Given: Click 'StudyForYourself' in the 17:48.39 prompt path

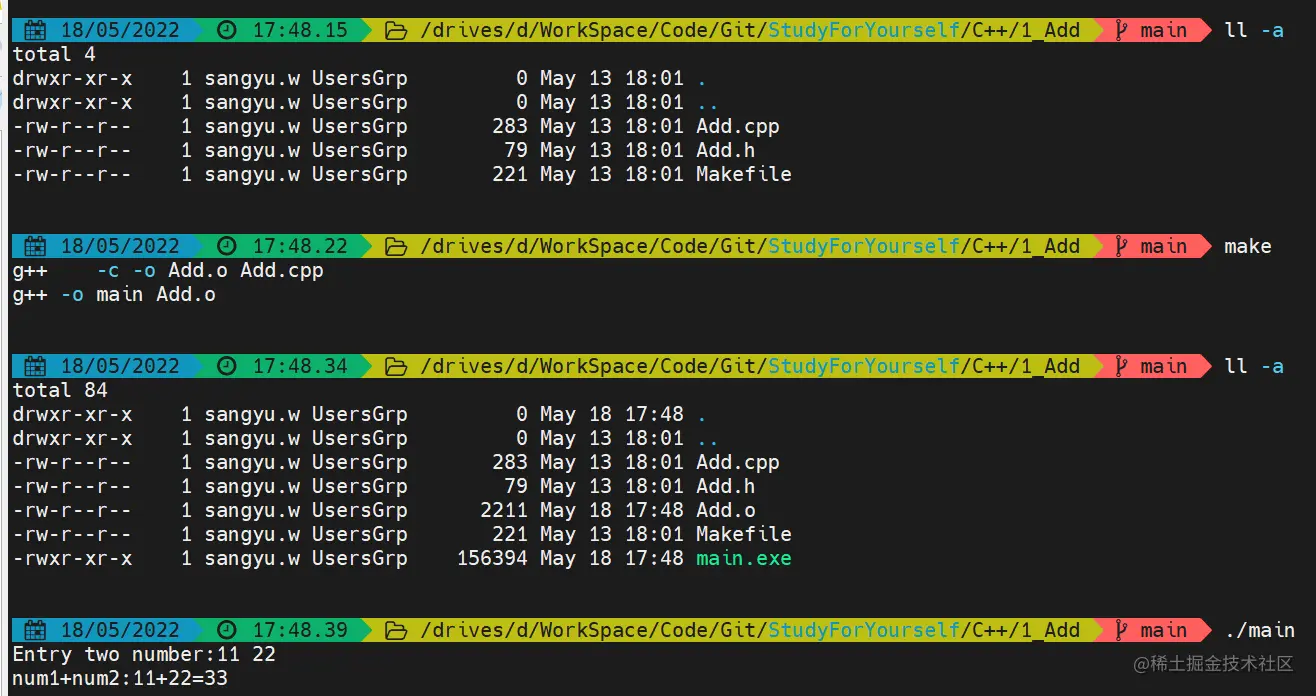Looking at the screenshot, I should 864,630.
